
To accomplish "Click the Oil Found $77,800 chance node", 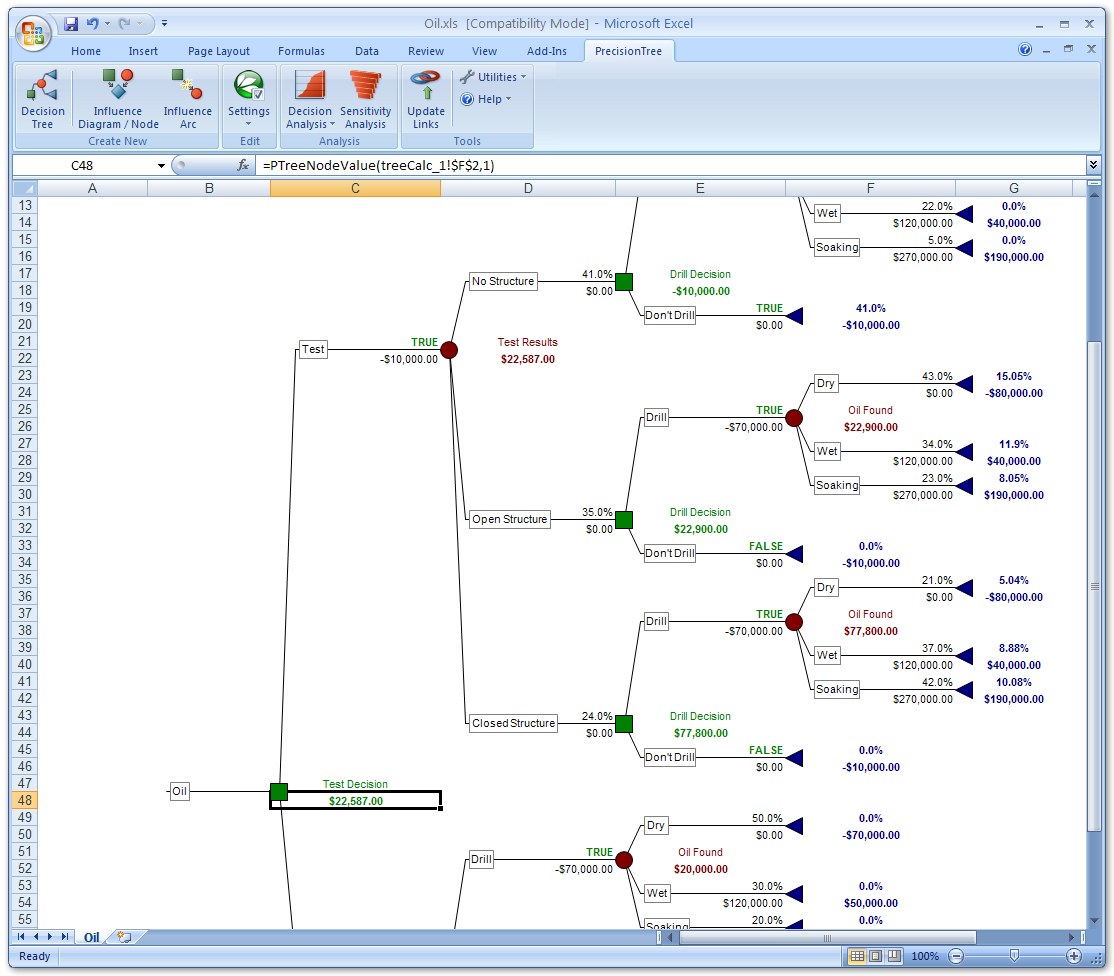I will (x=794, y=622).
